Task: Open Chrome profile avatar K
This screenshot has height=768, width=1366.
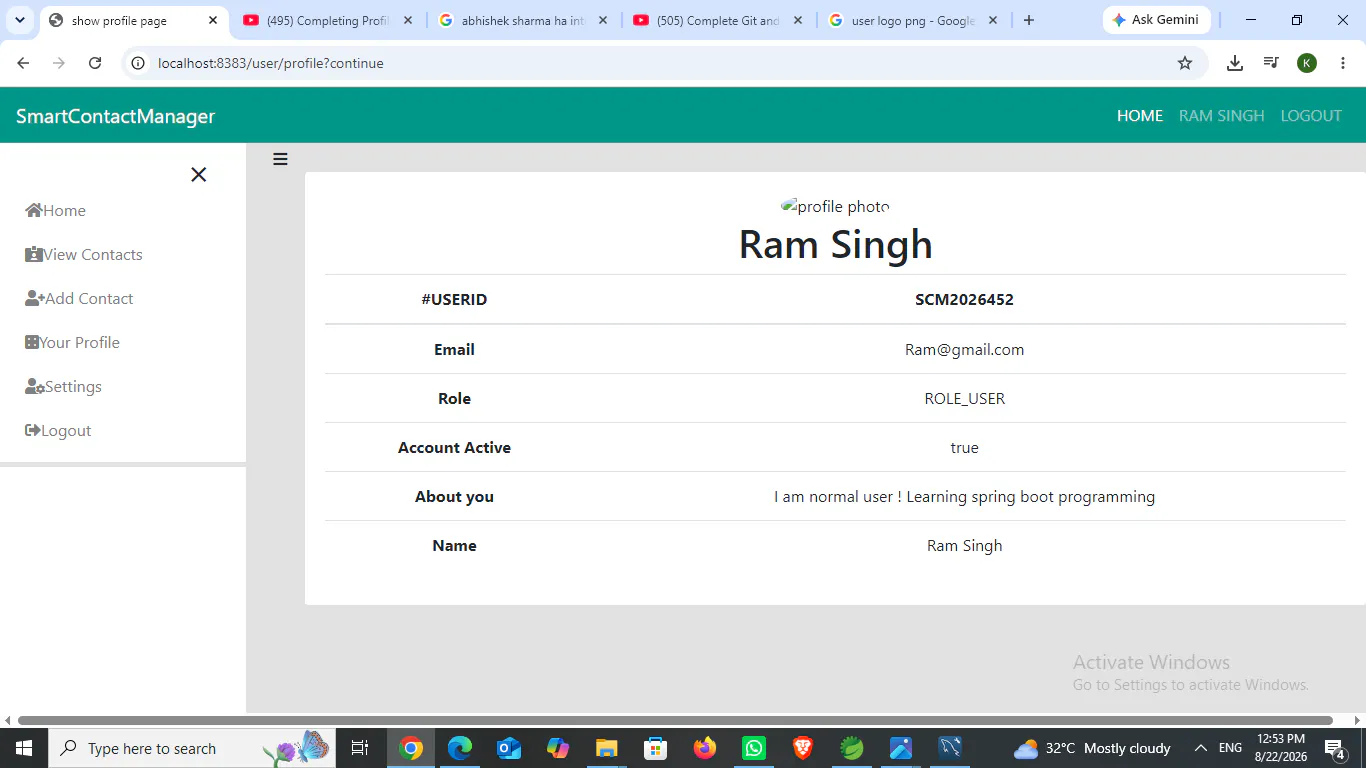Action: pyautogui.click(x=1307, y=63)
